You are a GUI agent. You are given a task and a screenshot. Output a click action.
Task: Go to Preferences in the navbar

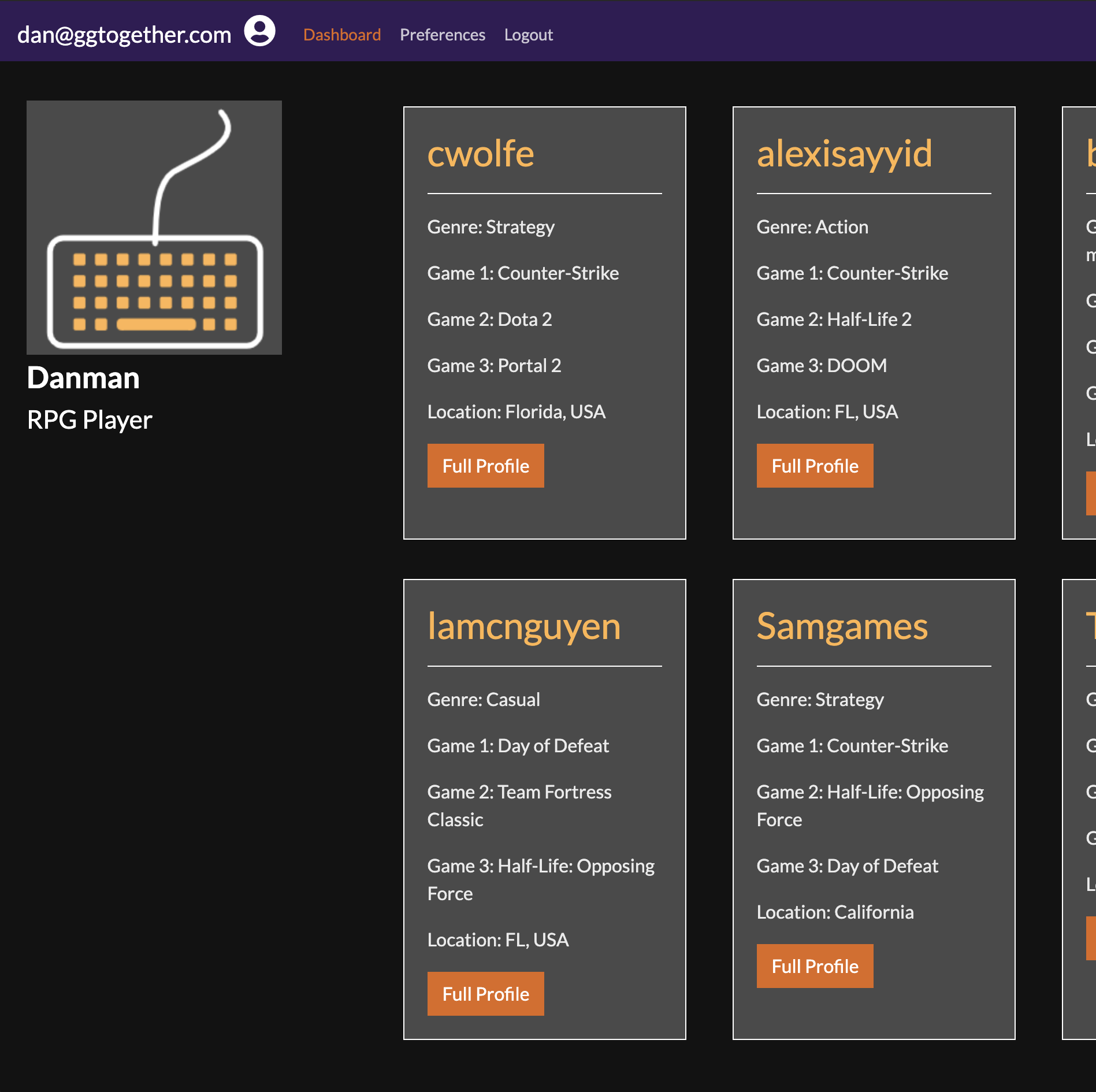pyautogui.click(x=443, y=35)
